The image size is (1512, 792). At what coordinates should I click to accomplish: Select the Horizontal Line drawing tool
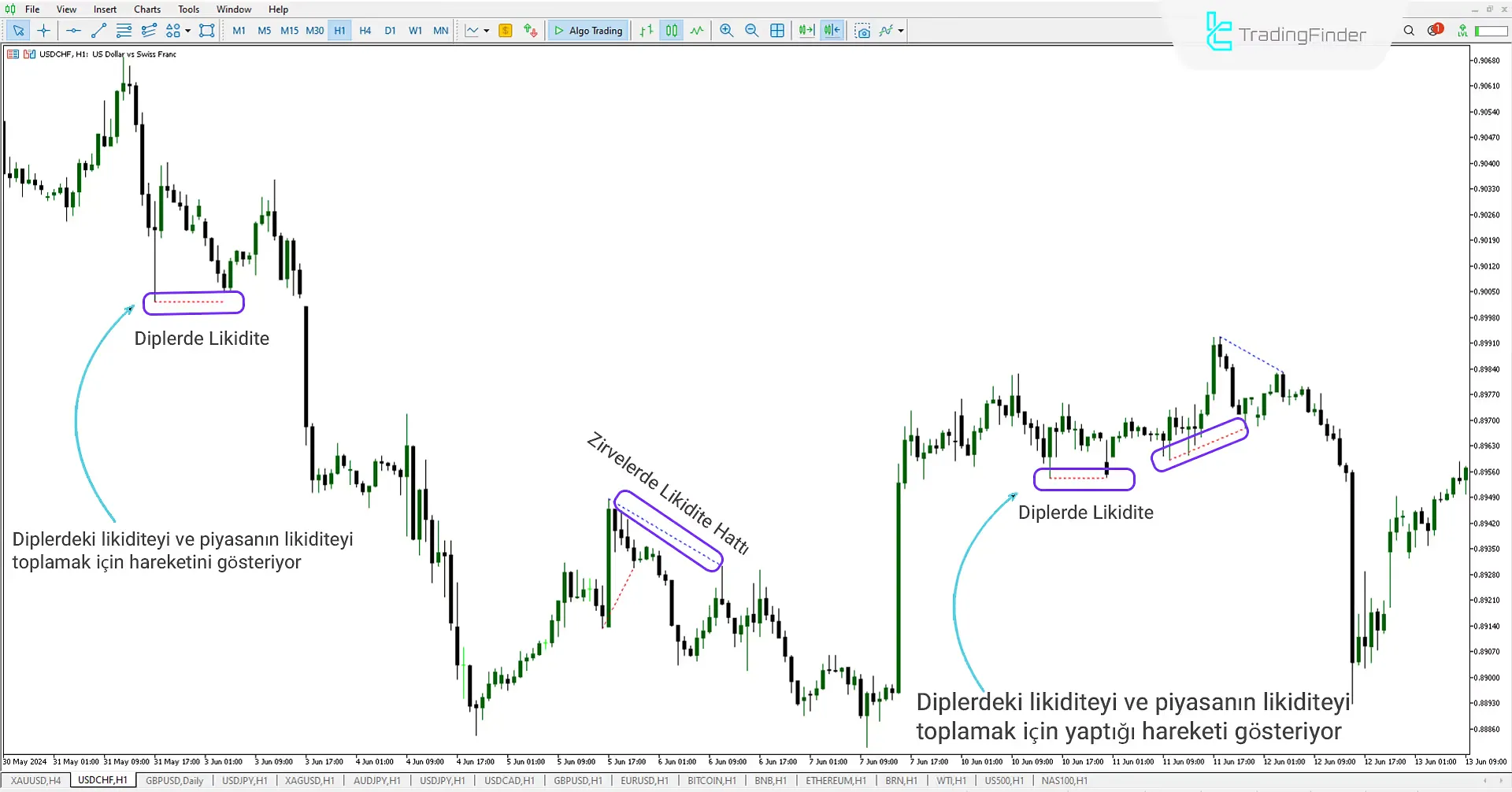73,31
